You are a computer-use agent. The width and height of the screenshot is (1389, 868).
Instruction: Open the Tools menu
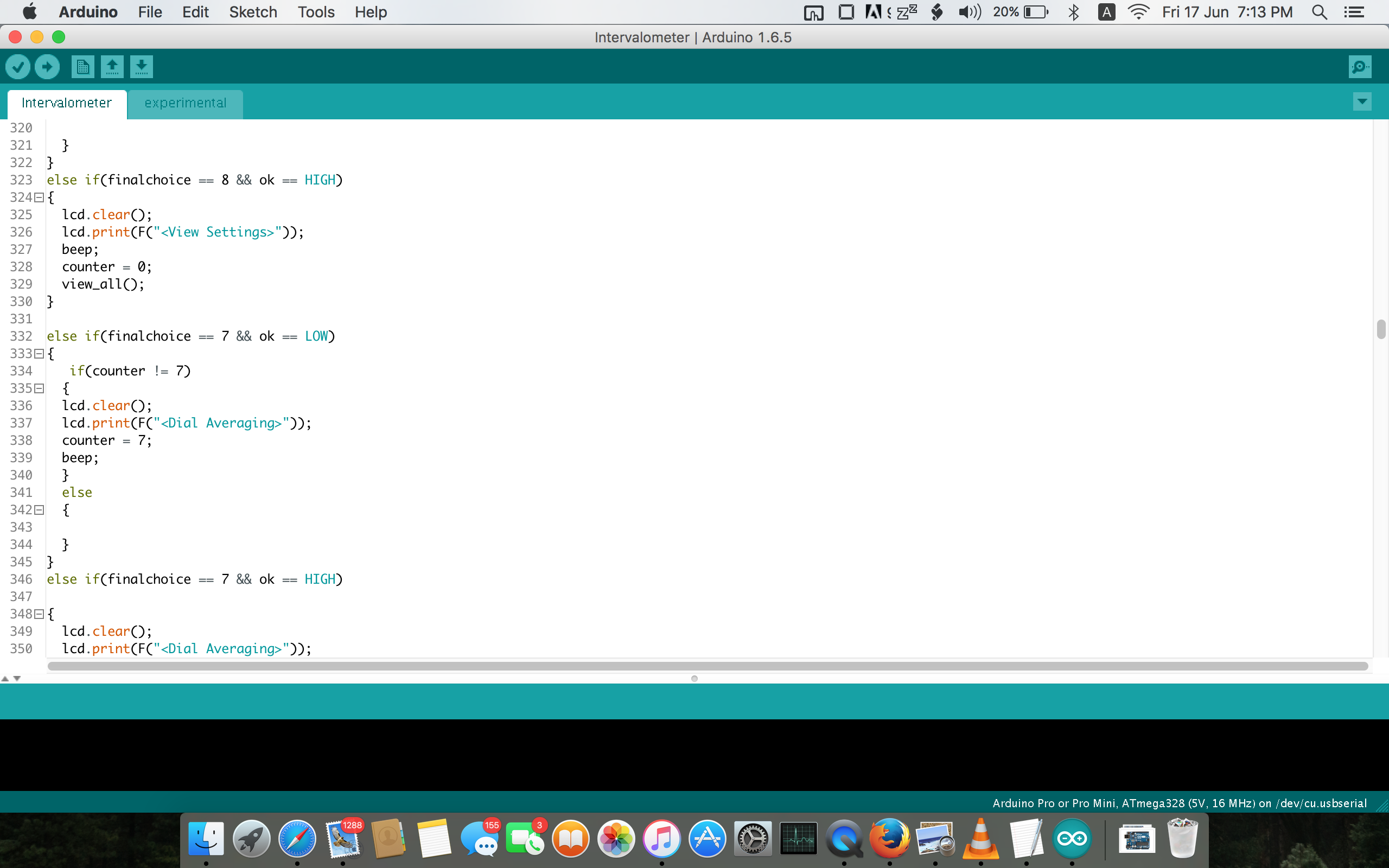pos(316,12)
